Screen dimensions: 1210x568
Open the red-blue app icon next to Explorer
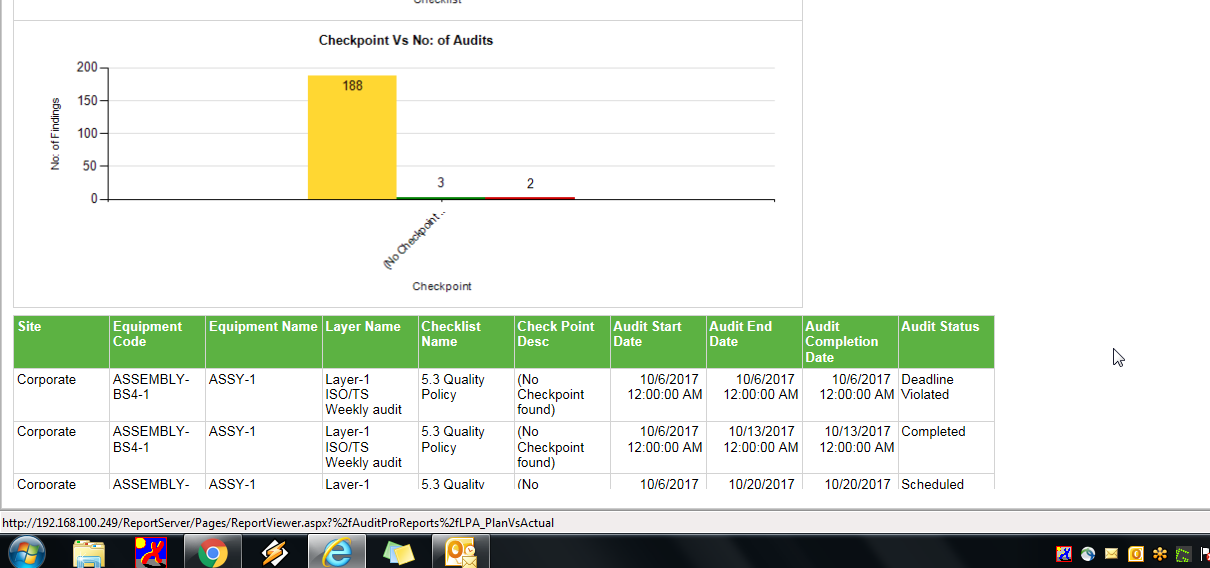[150, 552]
